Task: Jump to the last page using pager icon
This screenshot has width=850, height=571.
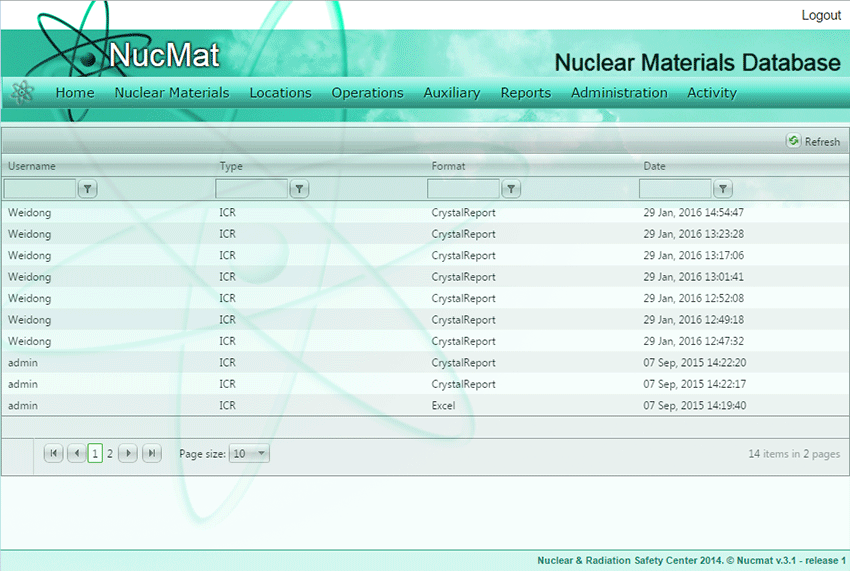Action: coord(151,454)
